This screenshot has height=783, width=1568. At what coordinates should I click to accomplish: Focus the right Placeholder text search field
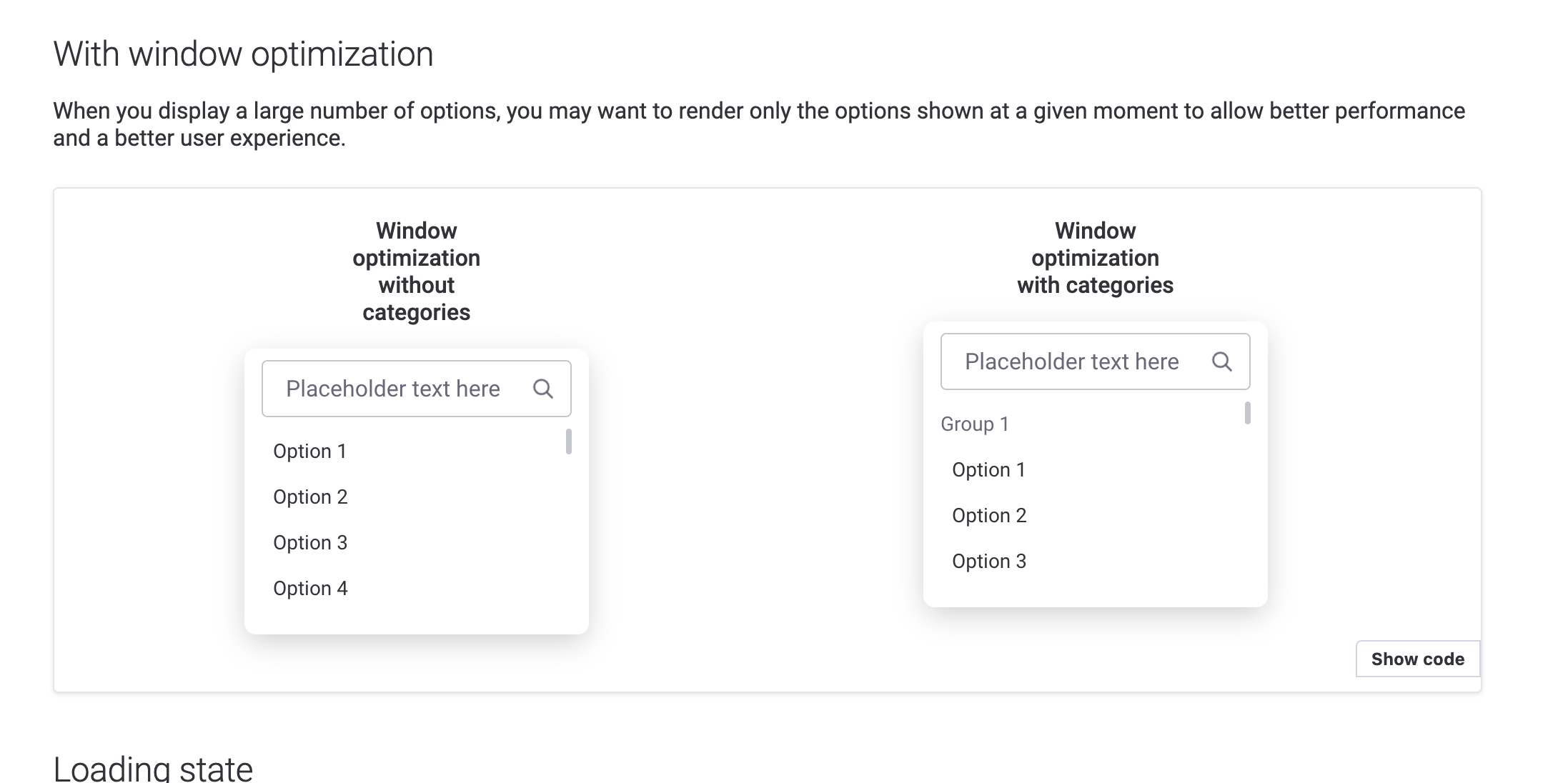[1096, 361]
